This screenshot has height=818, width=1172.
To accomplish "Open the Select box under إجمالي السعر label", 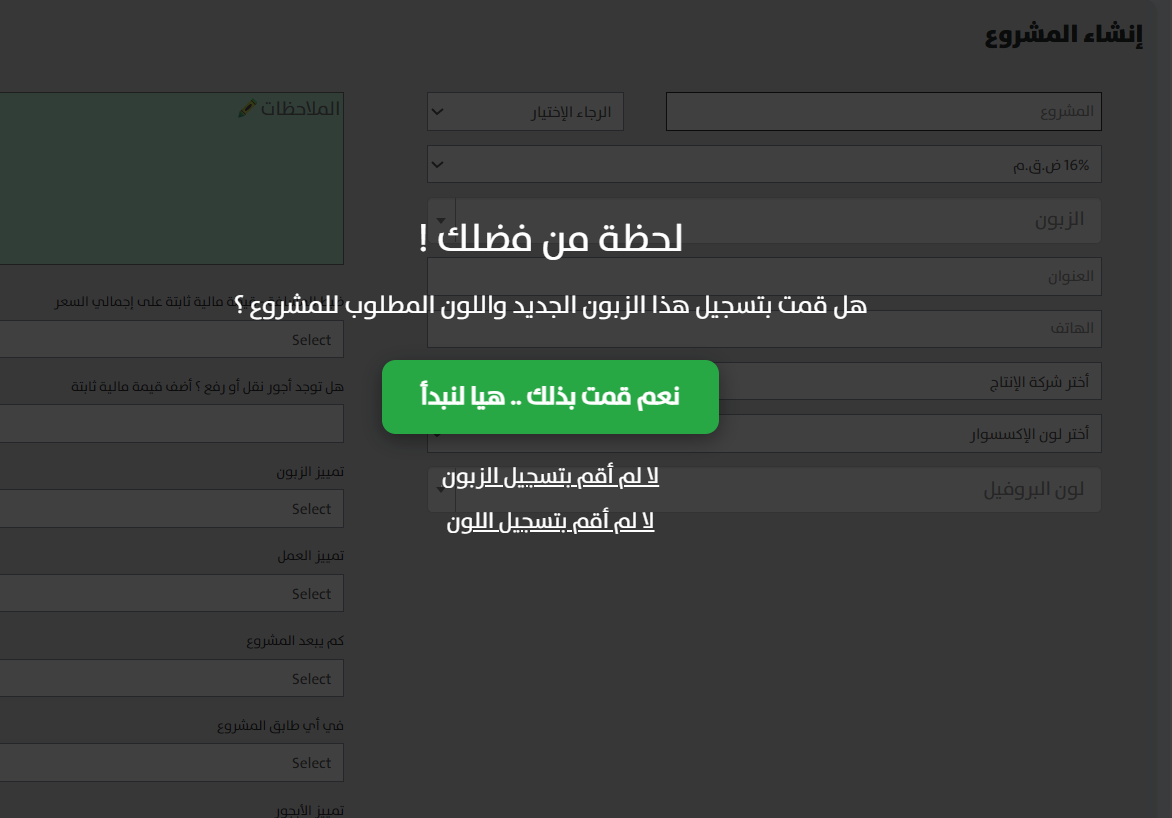I will coord(170,340).
